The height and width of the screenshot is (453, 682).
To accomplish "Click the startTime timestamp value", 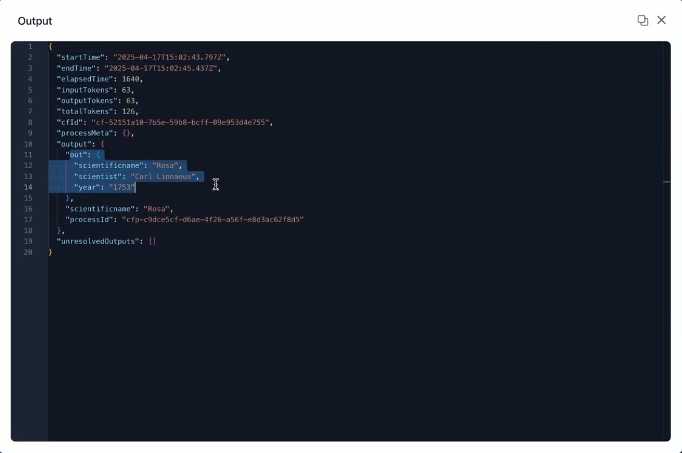I will (170, 57).
